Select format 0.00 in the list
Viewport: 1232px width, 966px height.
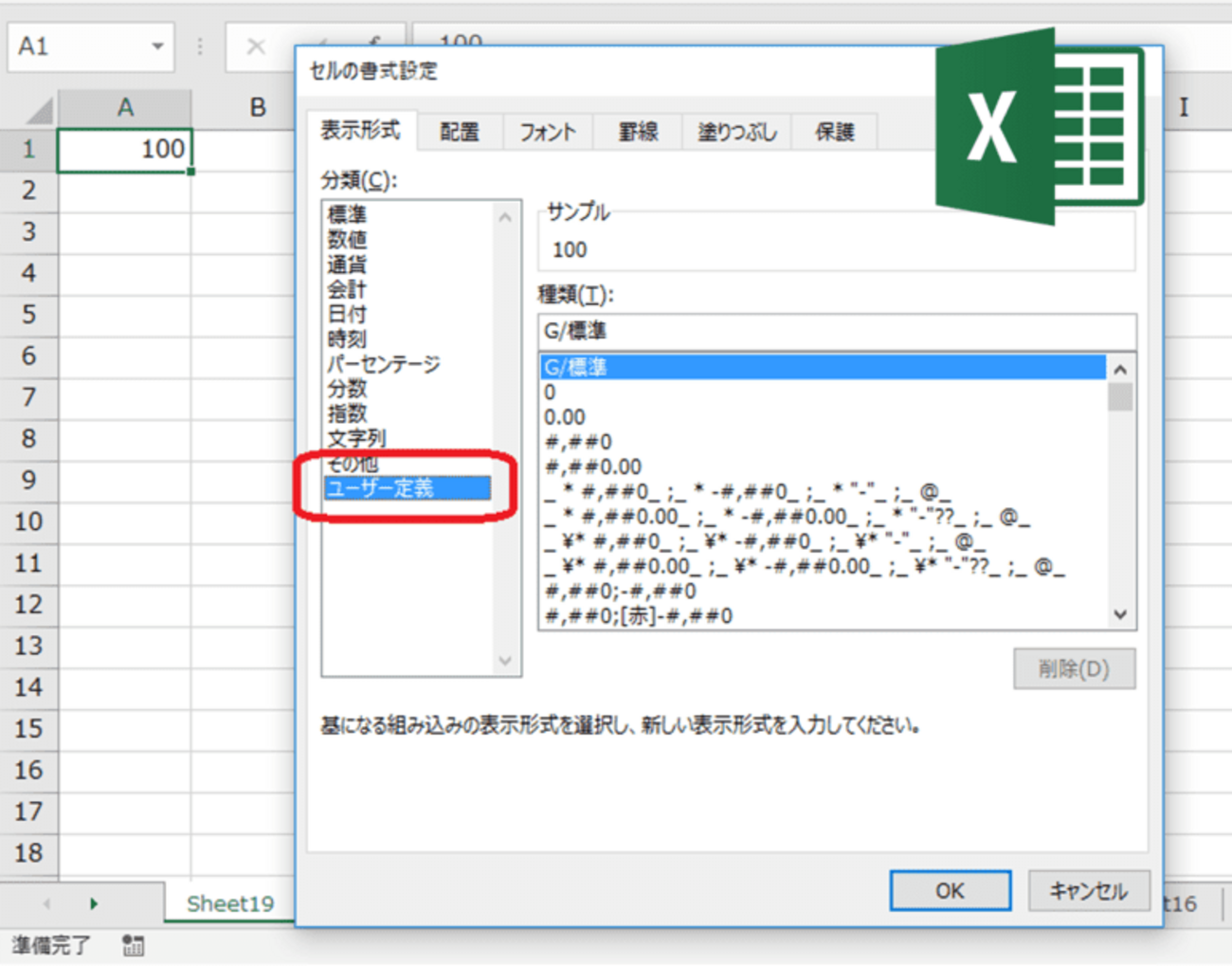pos(823,417)
